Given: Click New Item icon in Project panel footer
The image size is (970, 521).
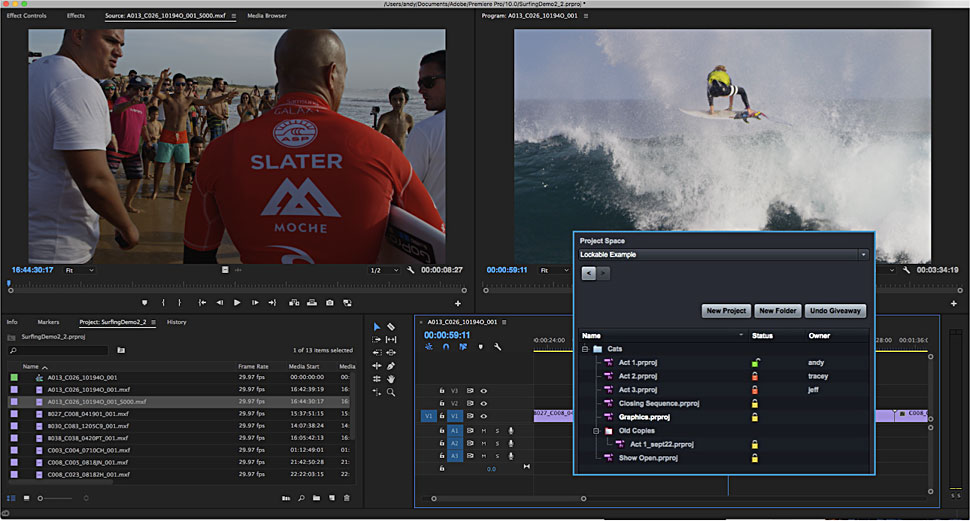Looking at the screenshot, I should point(332,498).
